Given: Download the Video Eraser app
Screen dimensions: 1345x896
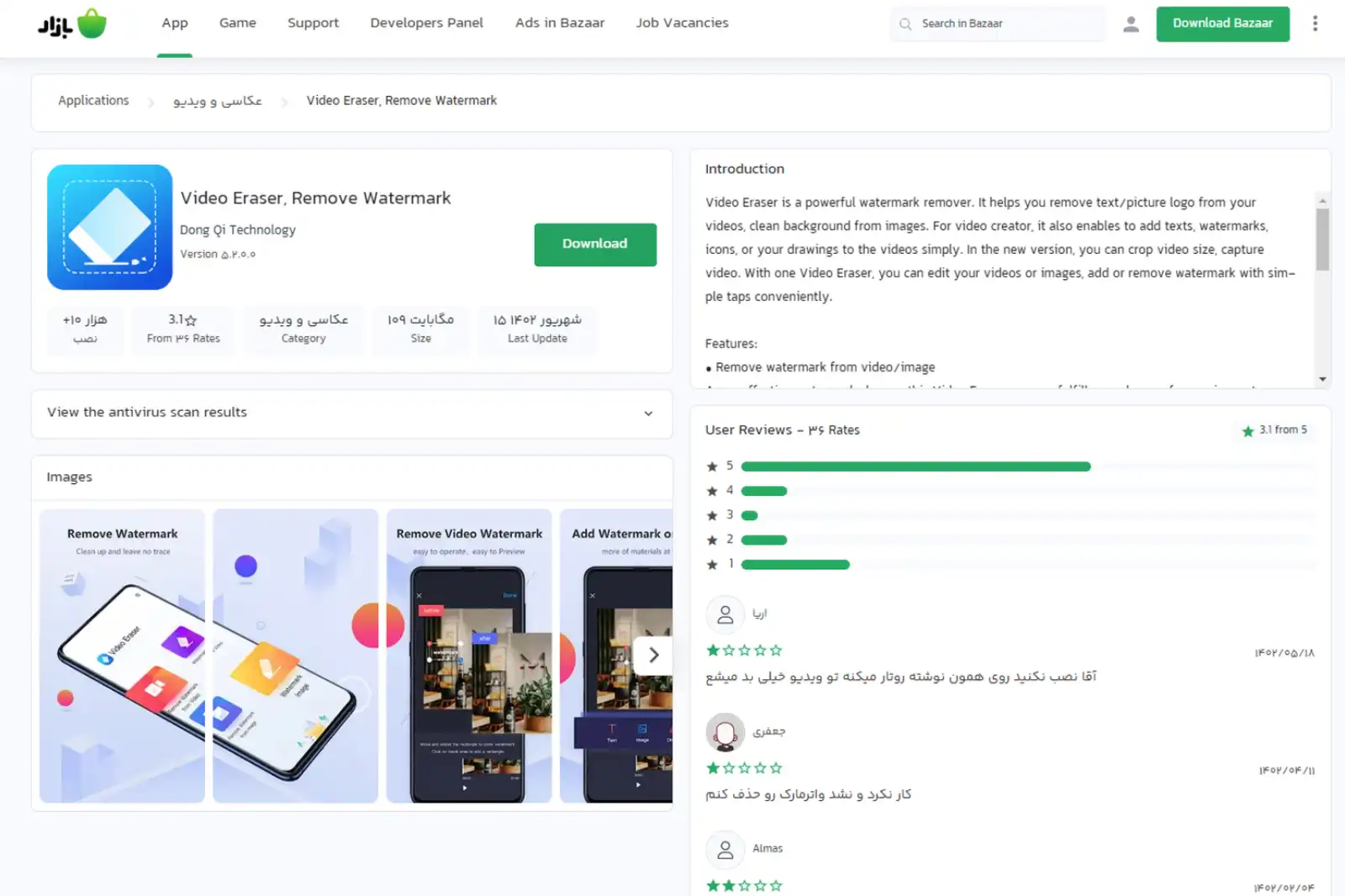Looking at the screenshot, I should coord(595,244).
